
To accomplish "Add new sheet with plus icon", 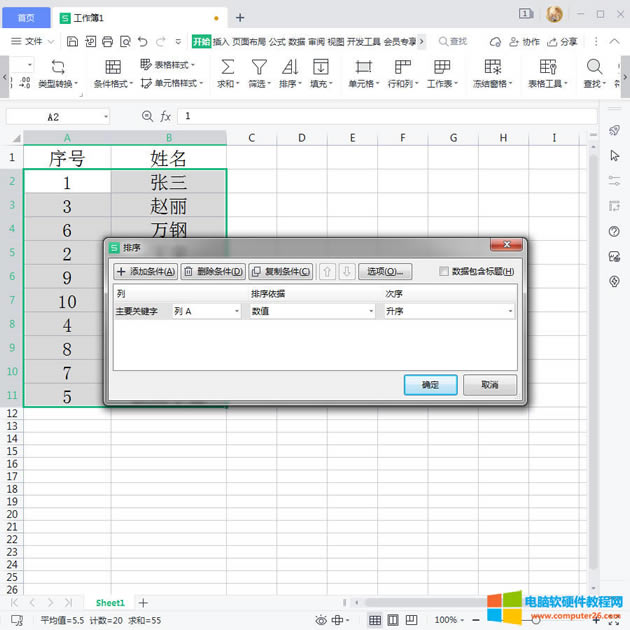I will click(143, 603).
